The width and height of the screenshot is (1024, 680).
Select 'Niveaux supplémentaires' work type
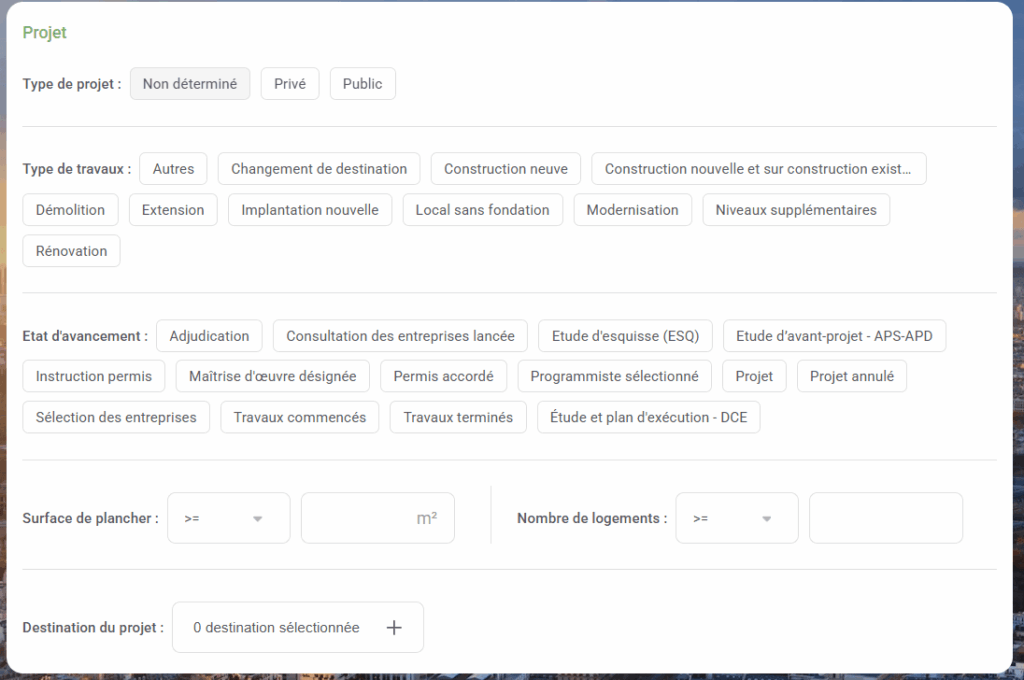[796, 210]
